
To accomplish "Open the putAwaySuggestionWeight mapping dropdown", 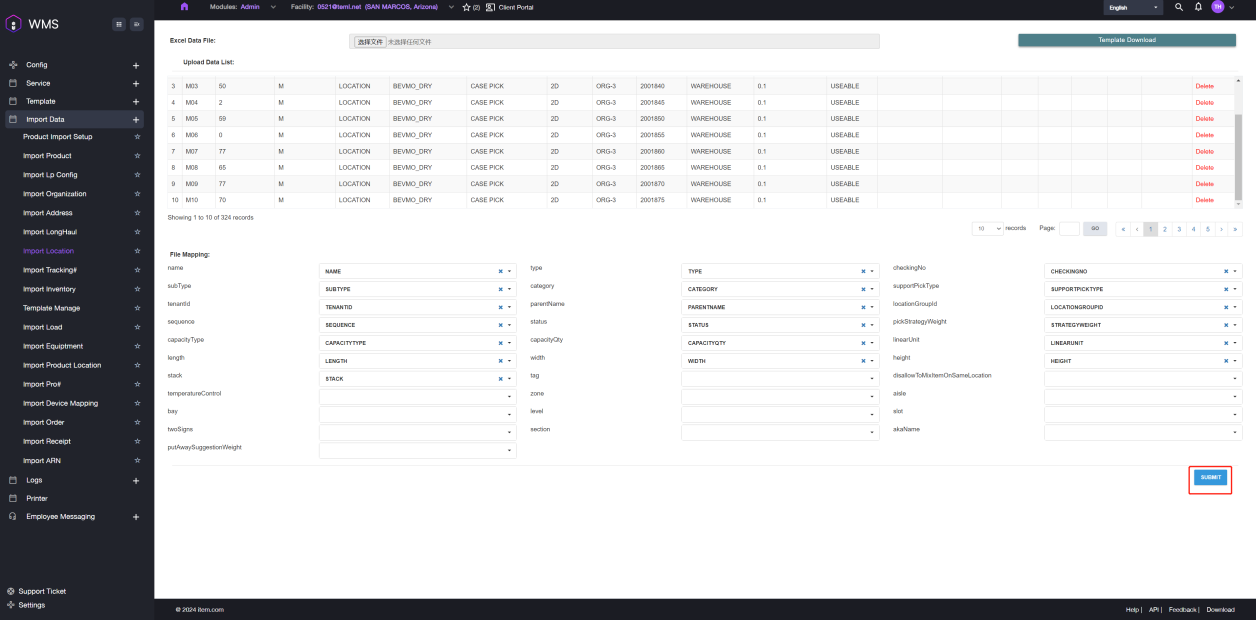I will pyautogui.click(x=418, y=451).
